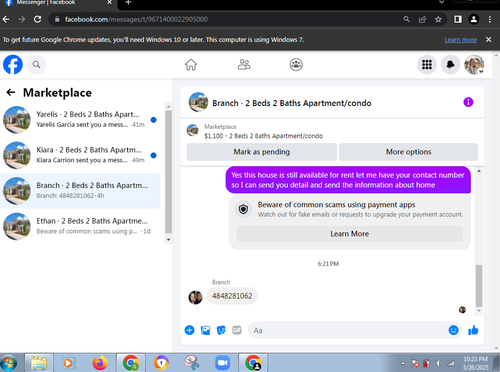Click Learn More about payment scams
The image size is (500, 372).
[350, 234]
